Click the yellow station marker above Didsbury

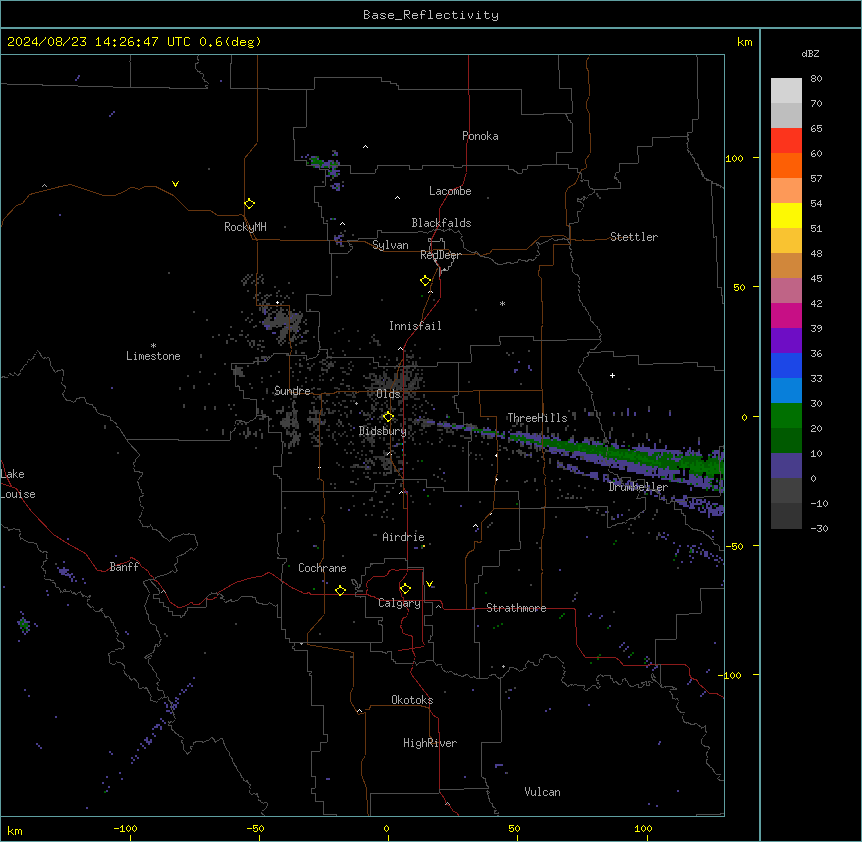[x=388, y=417]
